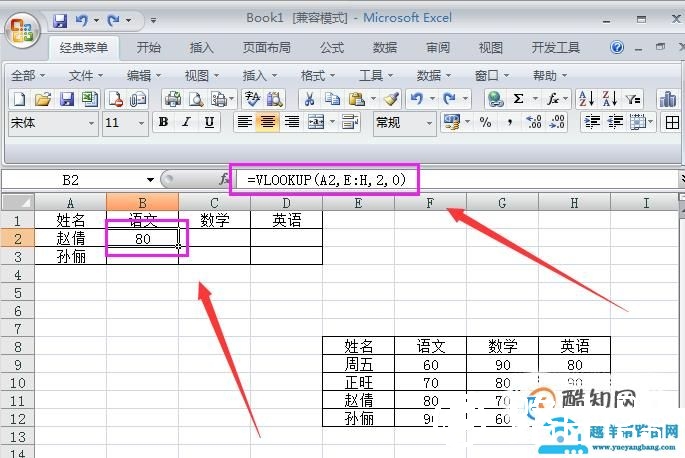
Task: Open the font name dropdown 宋体
Action: click(91, 123)
